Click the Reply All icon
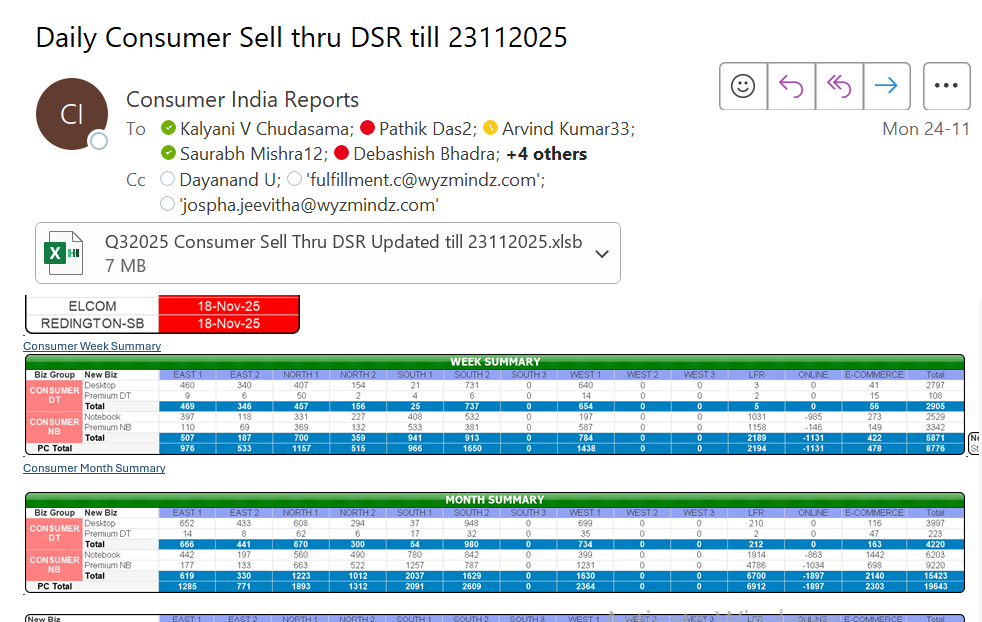982x622 pixels. point(839,87)
